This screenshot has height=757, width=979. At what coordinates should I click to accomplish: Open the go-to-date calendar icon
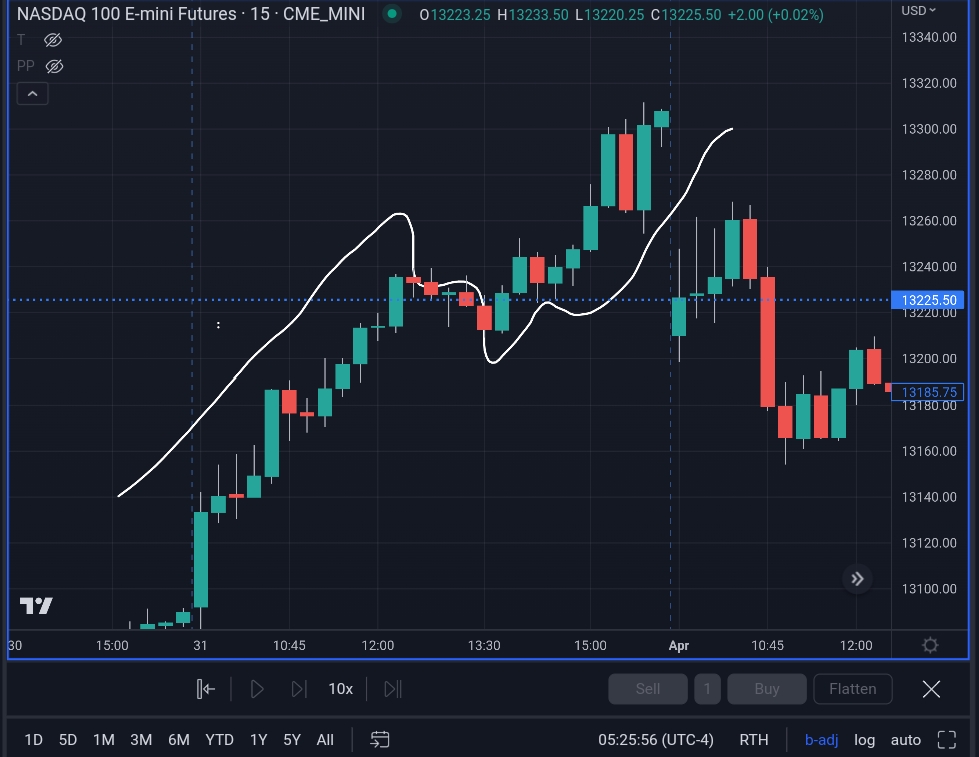(x=380, y=740)
